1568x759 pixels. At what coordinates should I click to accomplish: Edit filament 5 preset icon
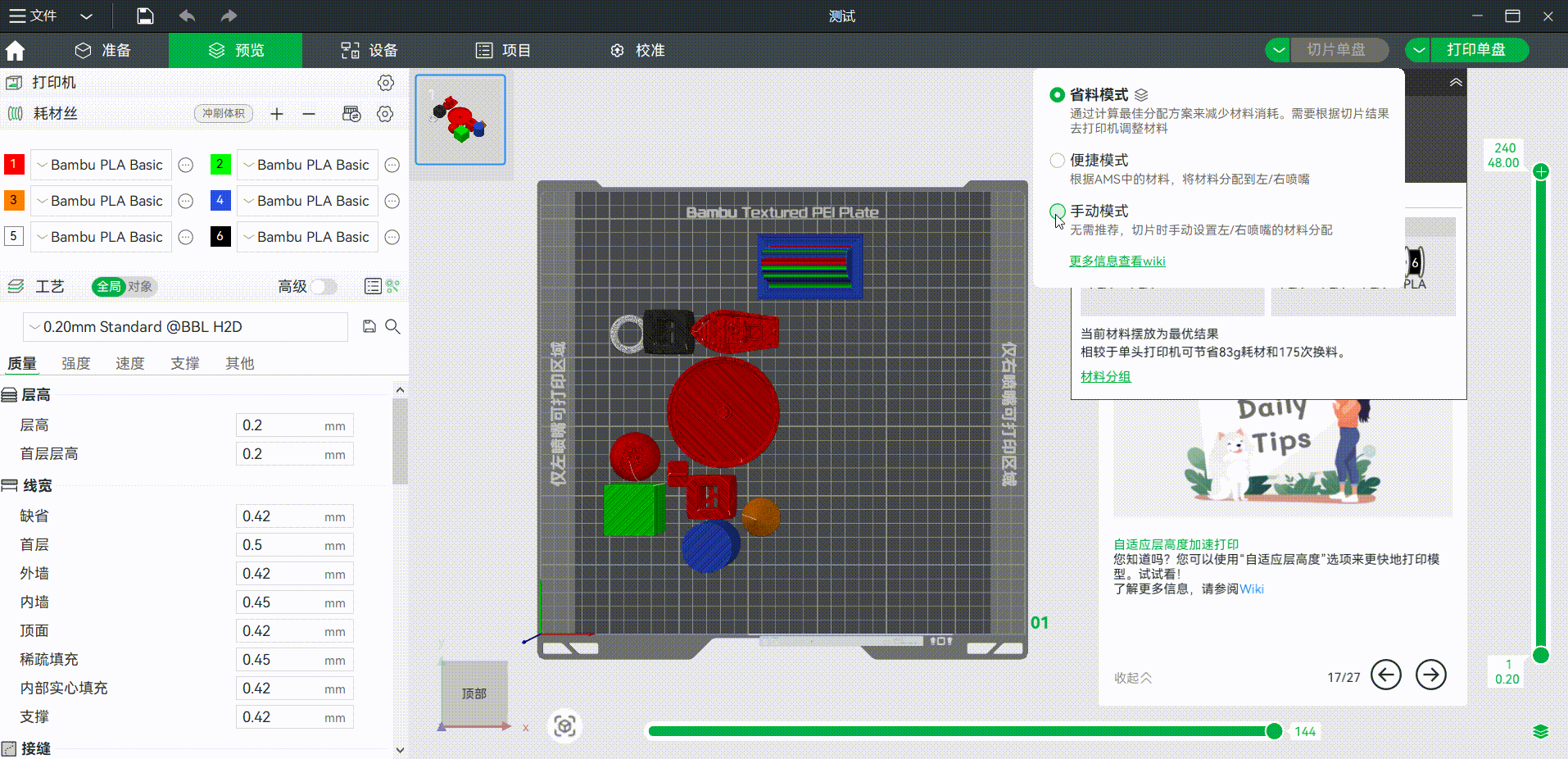click(186, 237)
